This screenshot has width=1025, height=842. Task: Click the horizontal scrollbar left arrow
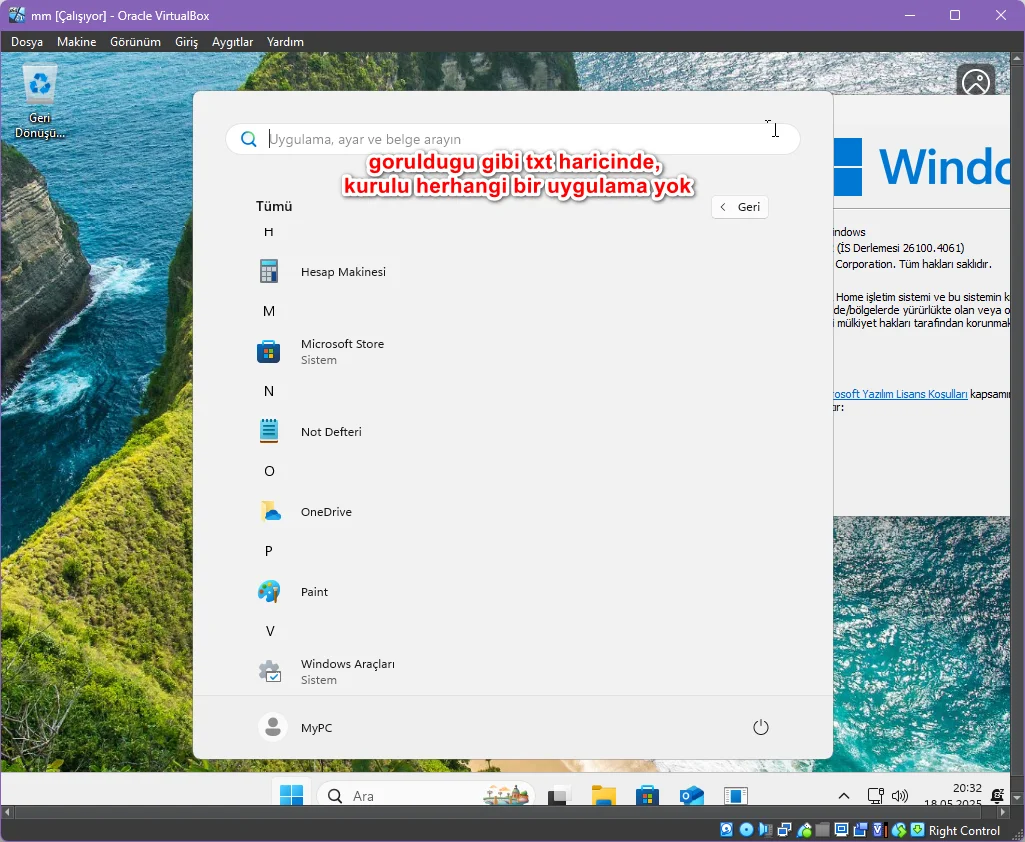7,811
